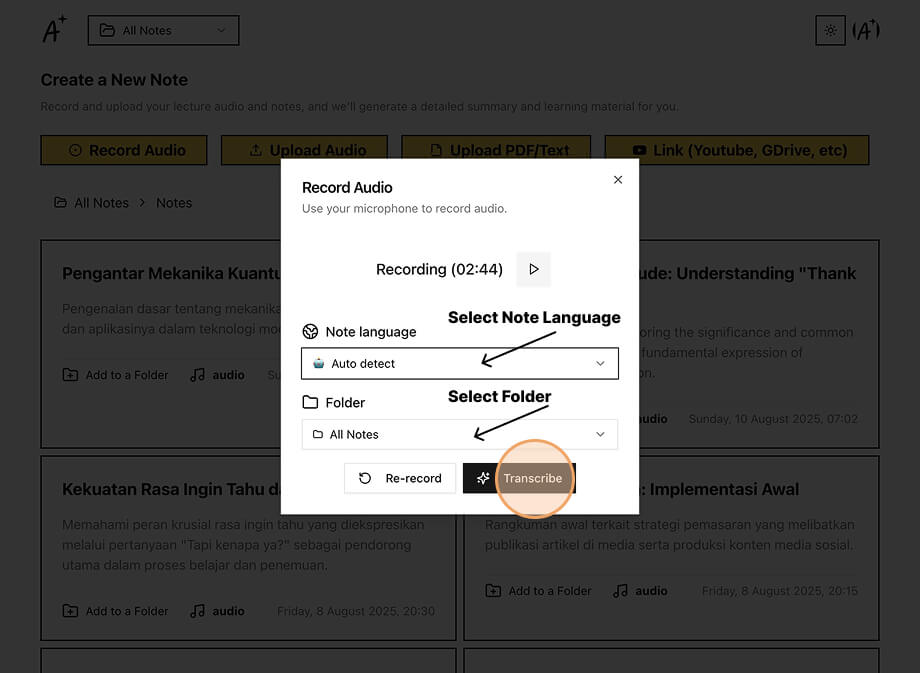This screenshot has width=920, height=673.
Task: Click the Recording (02:44) label
Action: point(439,269)
